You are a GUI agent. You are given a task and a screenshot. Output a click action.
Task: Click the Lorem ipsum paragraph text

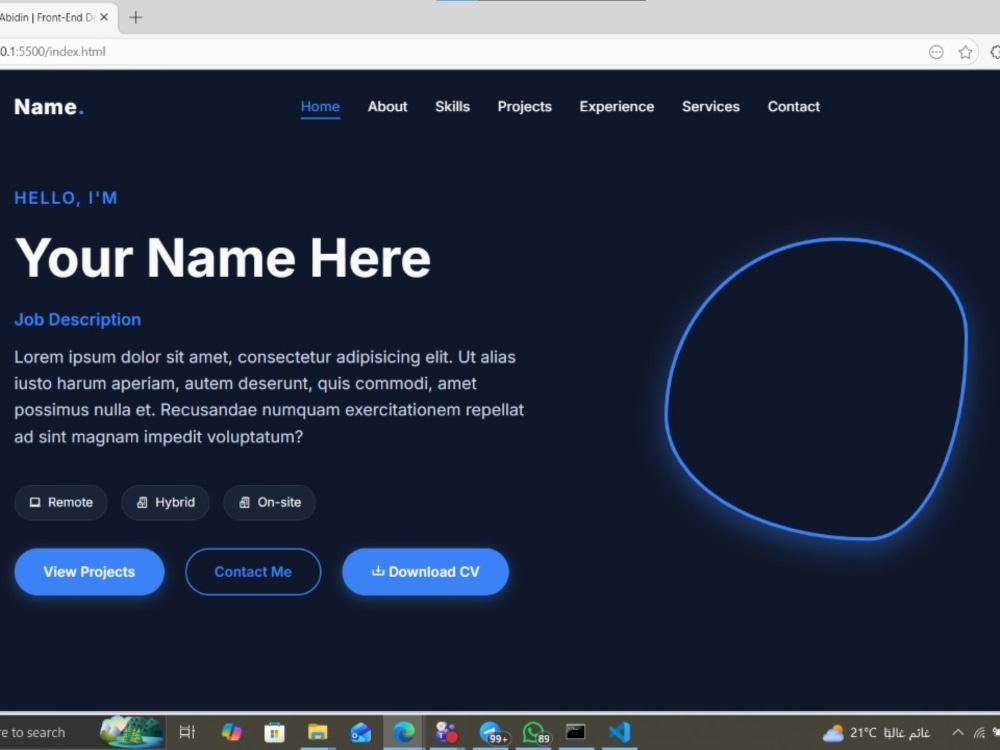pos(269,397)
